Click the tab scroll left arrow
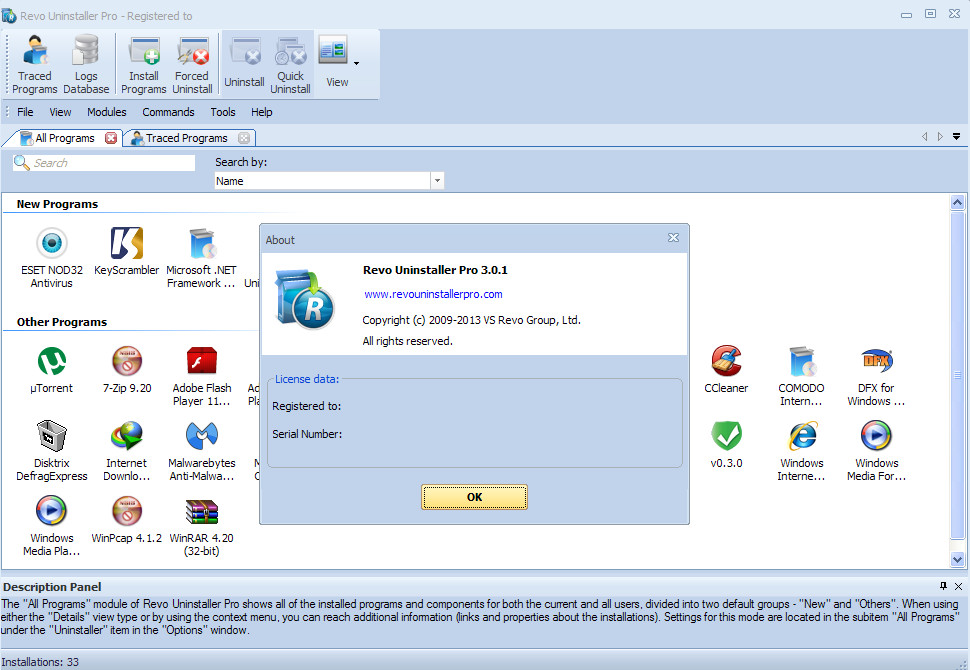The height and width of the screenshot is (670, 970). 924,136
